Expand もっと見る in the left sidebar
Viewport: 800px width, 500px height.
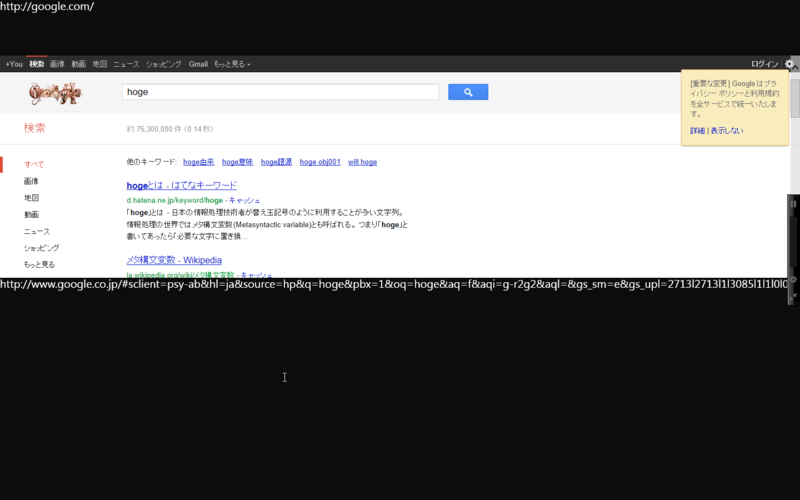pyautogui.click(x=39, y=264)
